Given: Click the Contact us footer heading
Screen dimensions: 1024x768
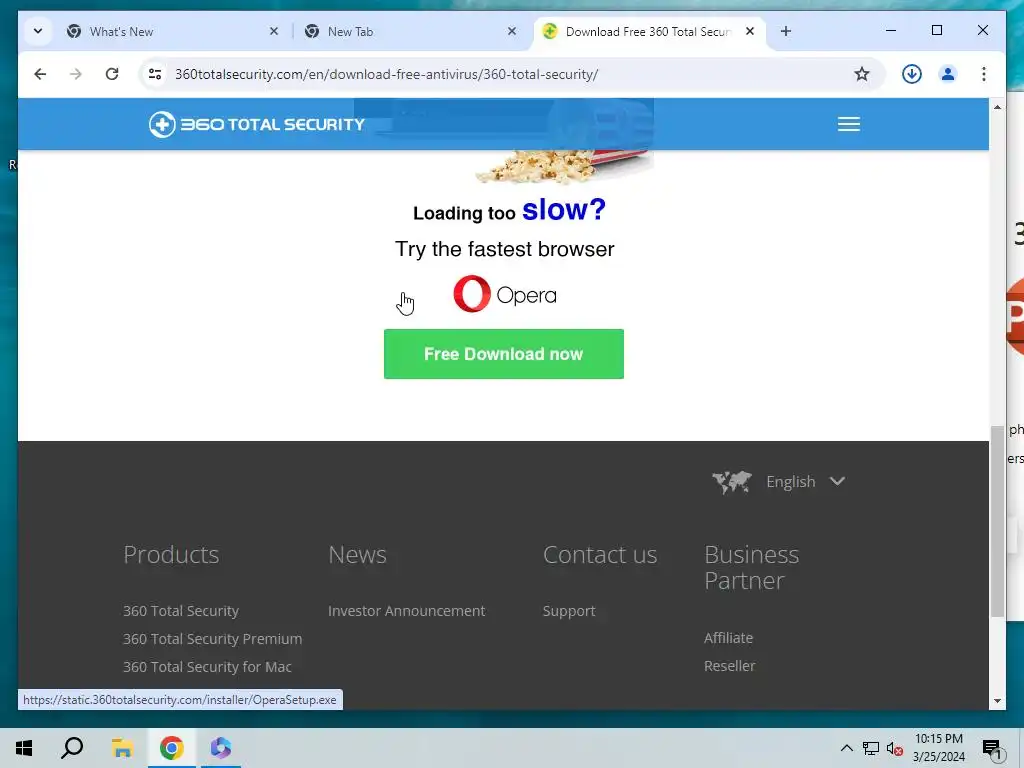Looking at the screenshot, I should pyautogui.click(x=600, y=555).
